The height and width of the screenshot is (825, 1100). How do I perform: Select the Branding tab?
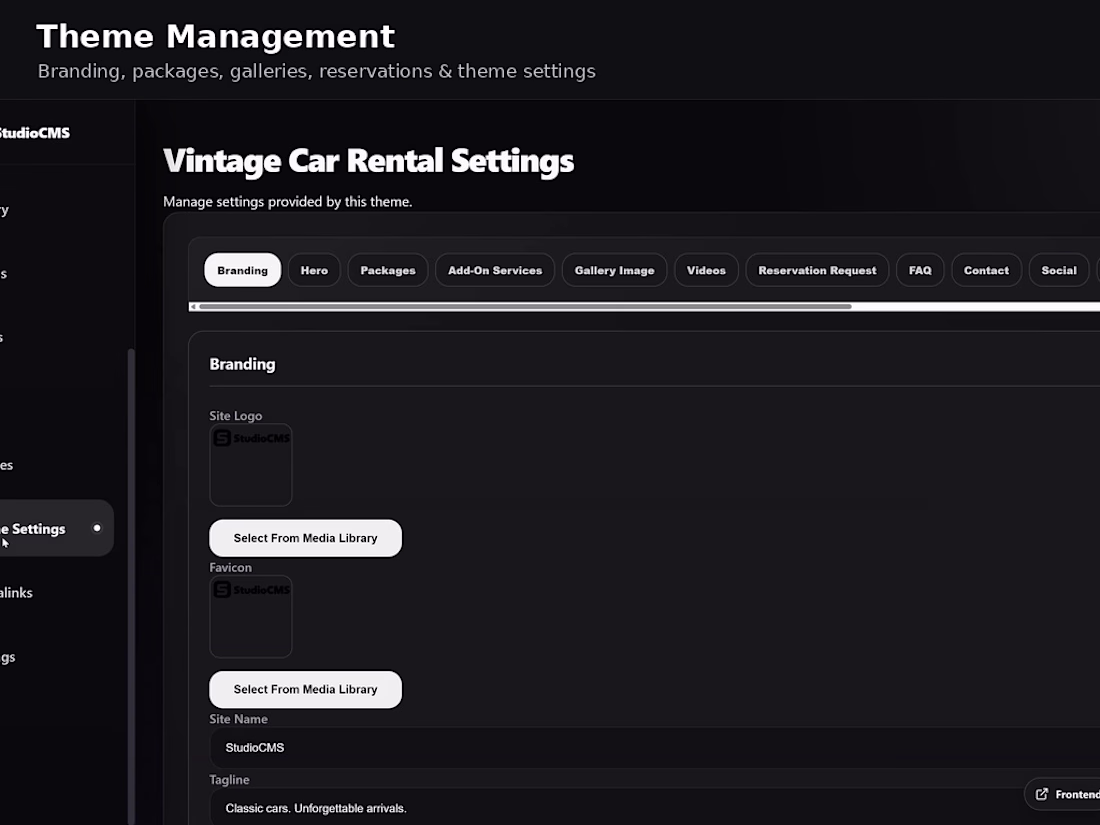click(242, 270)
